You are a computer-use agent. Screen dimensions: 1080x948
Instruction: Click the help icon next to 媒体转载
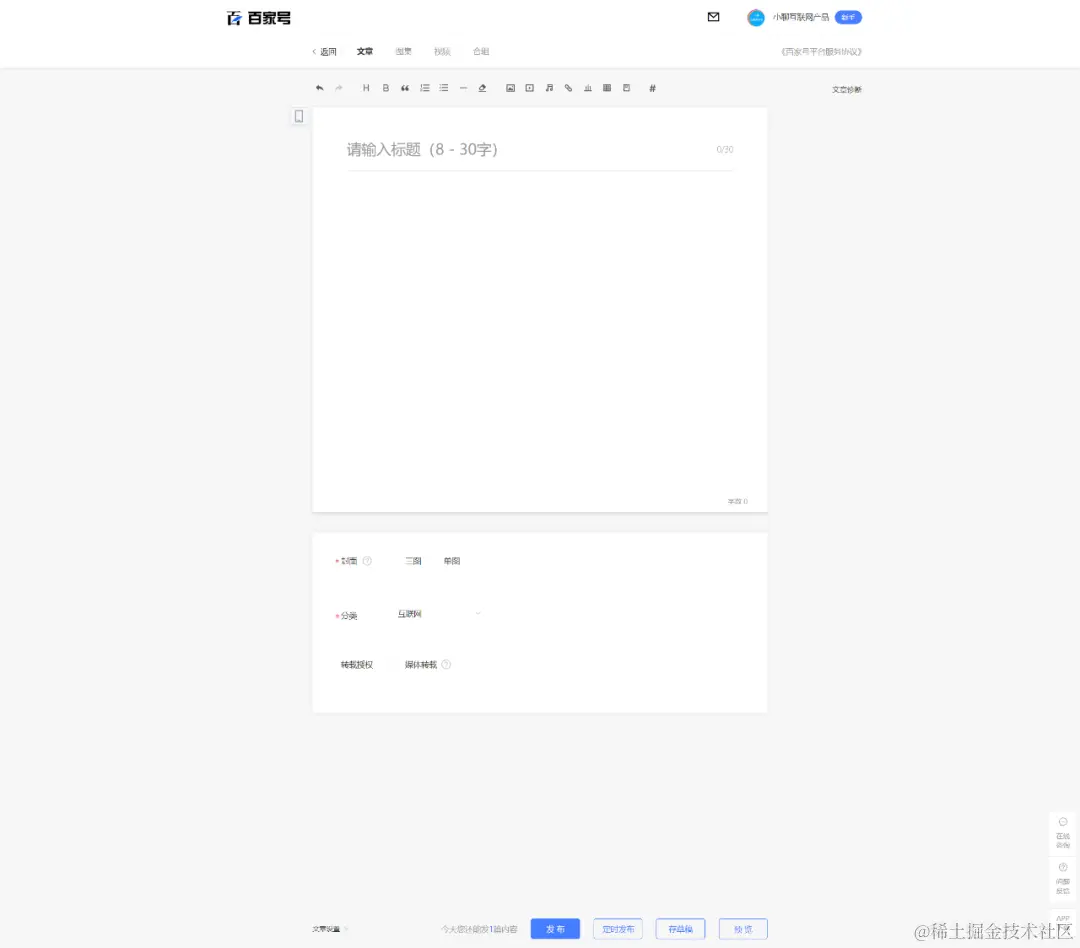pos(446,665)
